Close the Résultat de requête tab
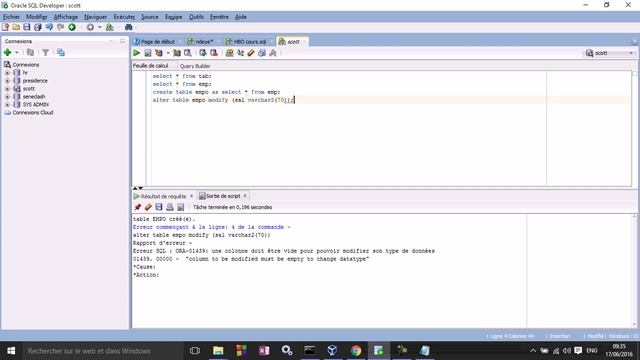640x360 pixels. (x=191, y=196)
